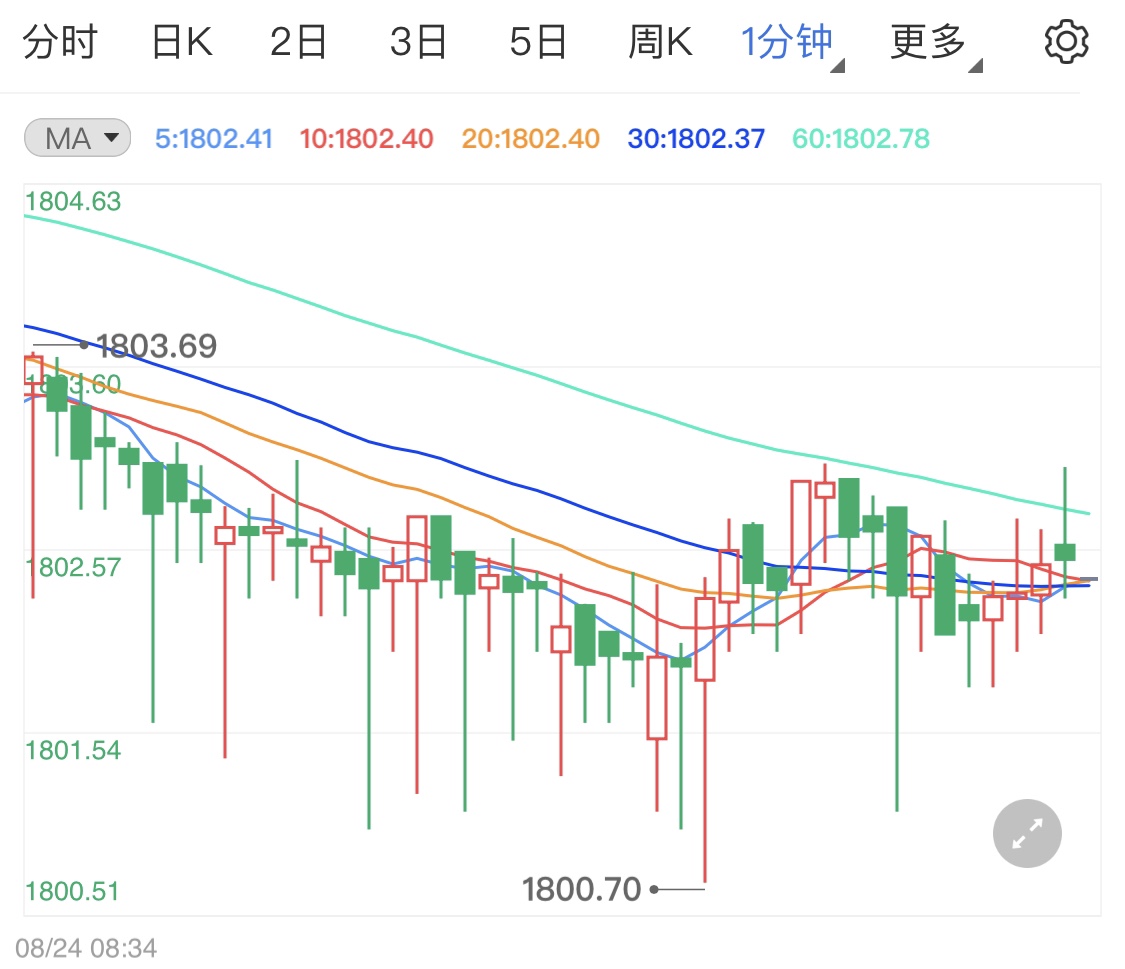1125x969 pixels.
Task: Click the MA30 value 30:1802.37
Action: point(696,138)
